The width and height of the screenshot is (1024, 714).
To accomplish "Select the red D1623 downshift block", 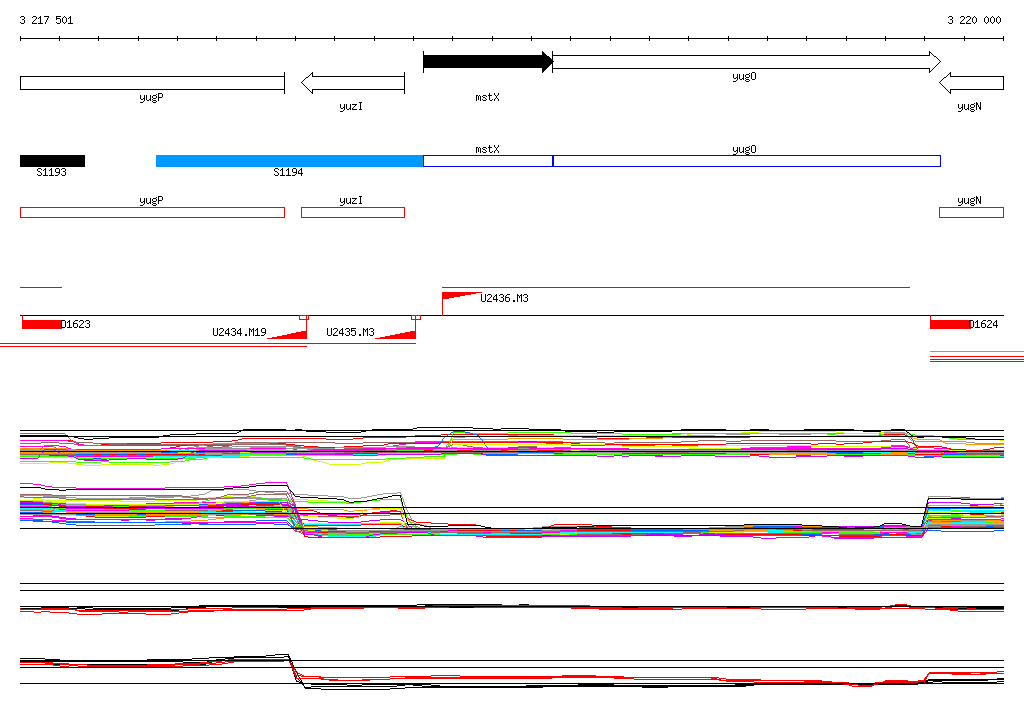I will point(41,324).
